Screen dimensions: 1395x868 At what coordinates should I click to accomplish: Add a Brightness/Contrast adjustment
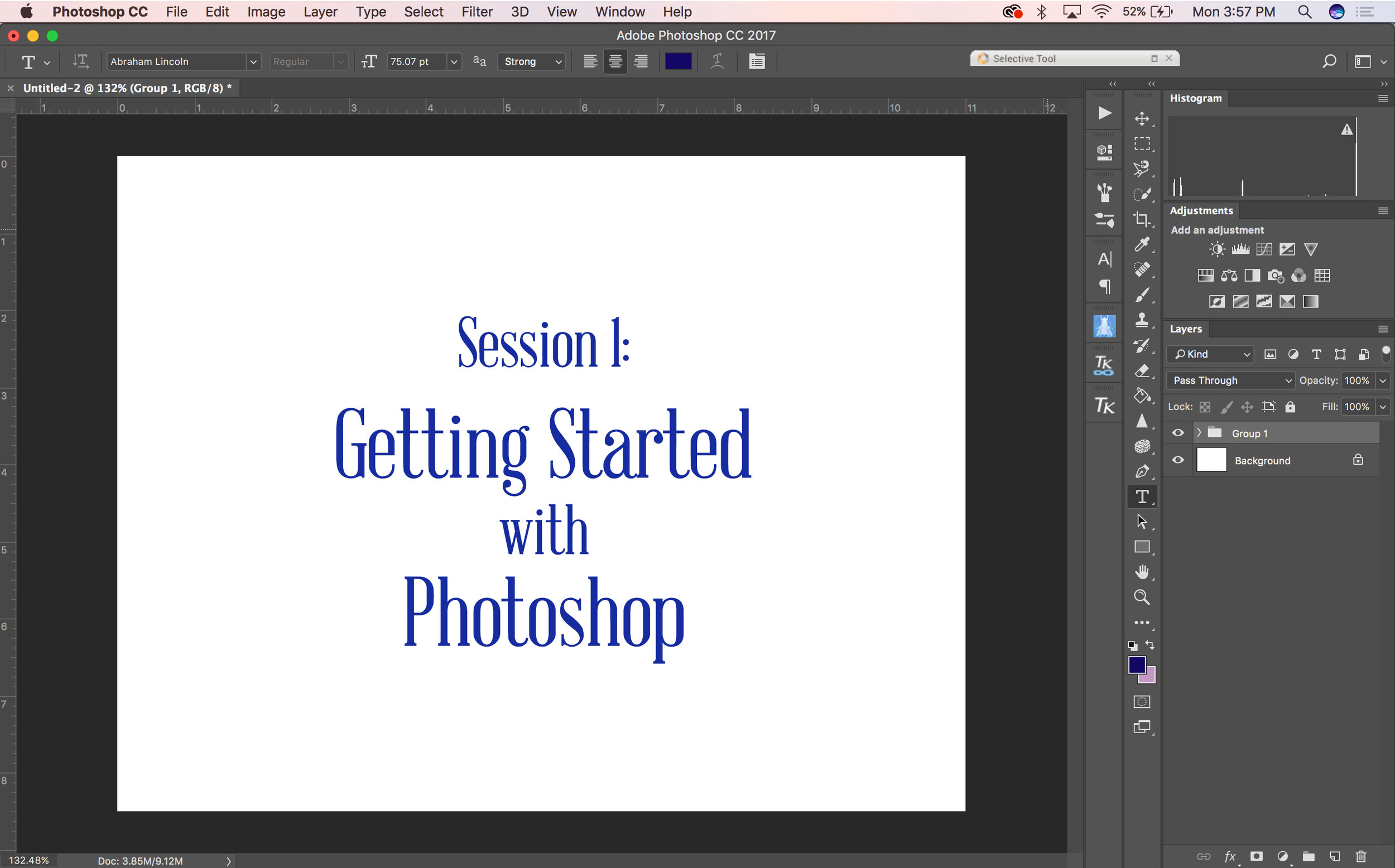pos(1216,249)
